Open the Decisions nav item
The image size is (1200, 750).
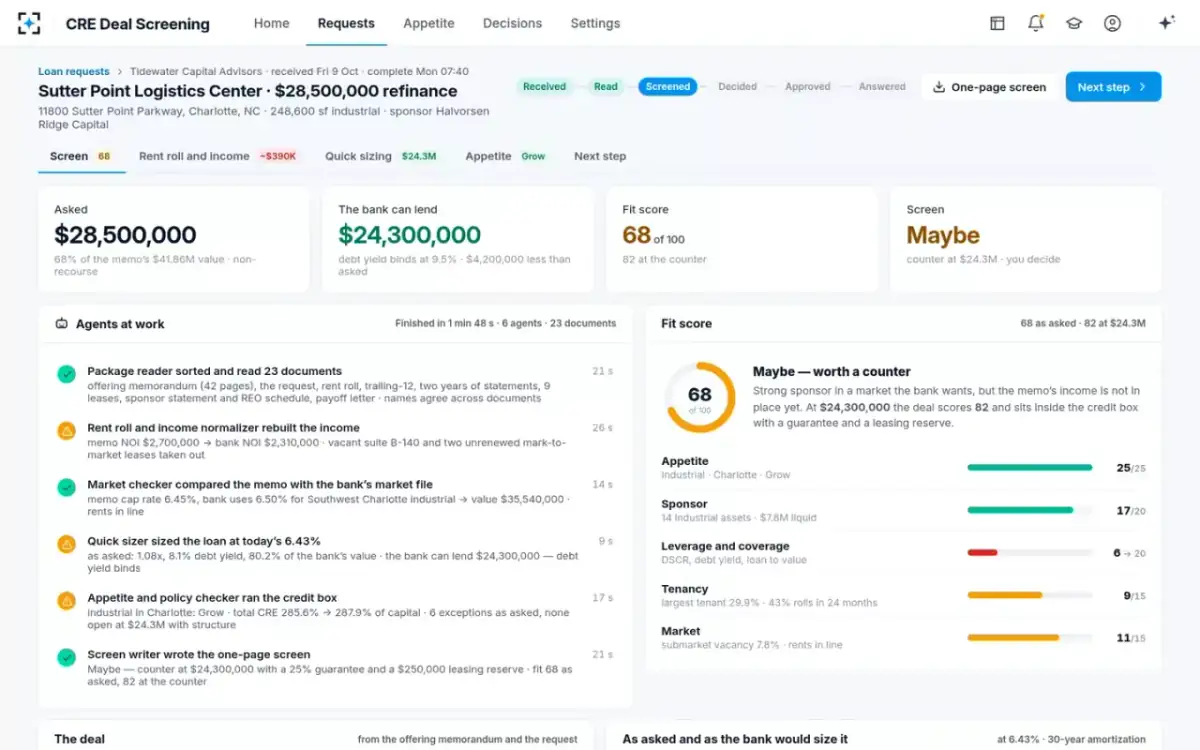512,23
